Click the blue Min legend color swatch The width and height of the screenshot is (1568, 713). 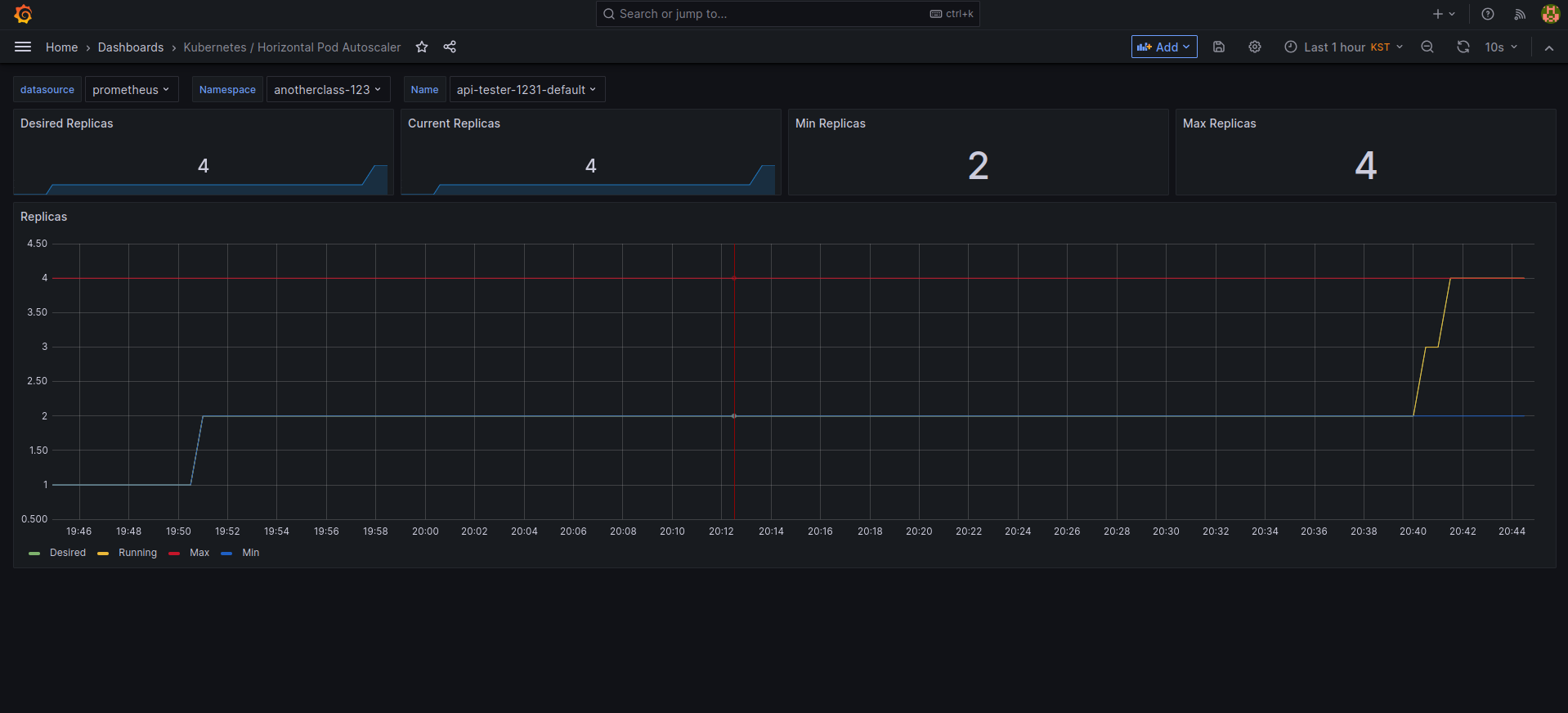coord(226,554)
